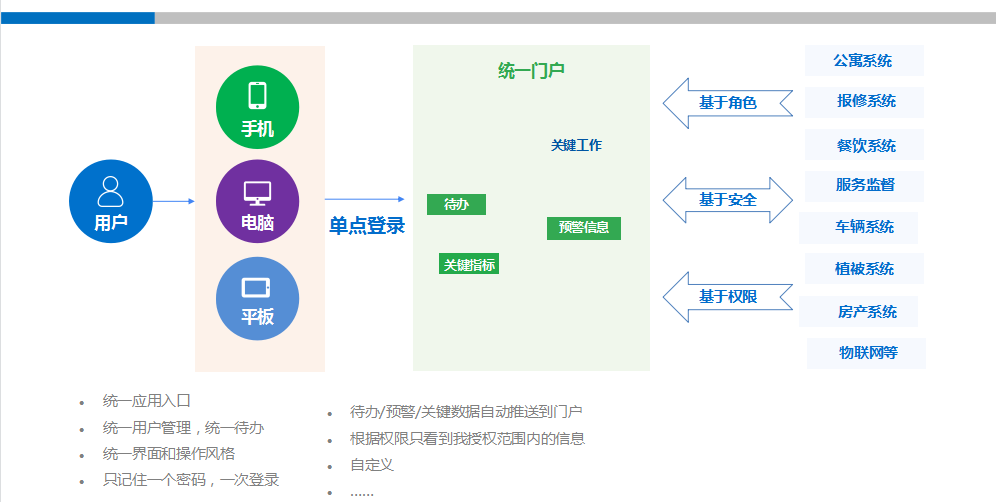The width and height of the screenshot is (996, 502).
Task: Open the 服务监督 box
Action: (x=865, y=185)
